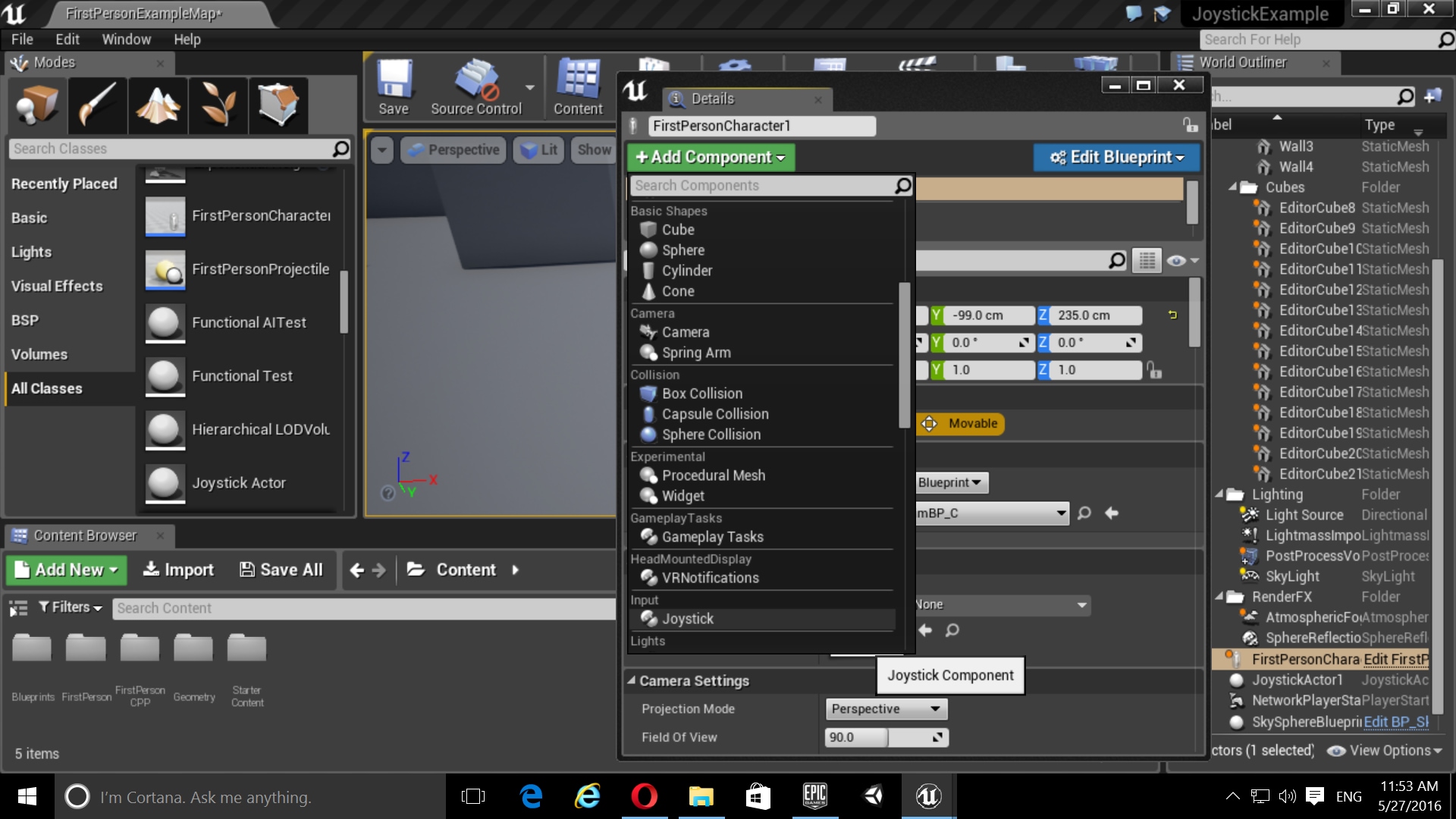Click the Edit Blueprint button

pos(1115,157)
